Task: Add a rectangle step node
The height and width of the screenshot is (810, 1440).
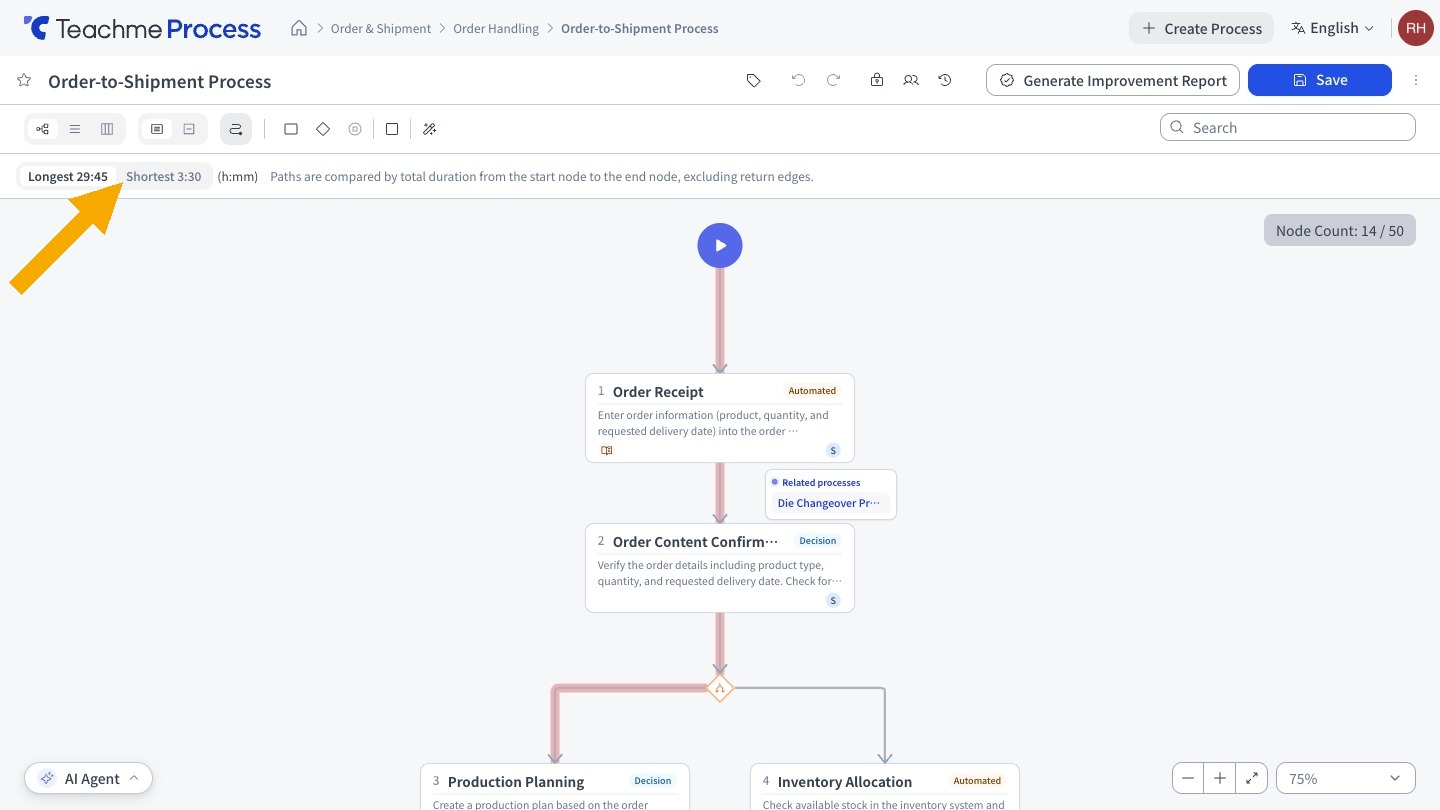Action: 291,129
